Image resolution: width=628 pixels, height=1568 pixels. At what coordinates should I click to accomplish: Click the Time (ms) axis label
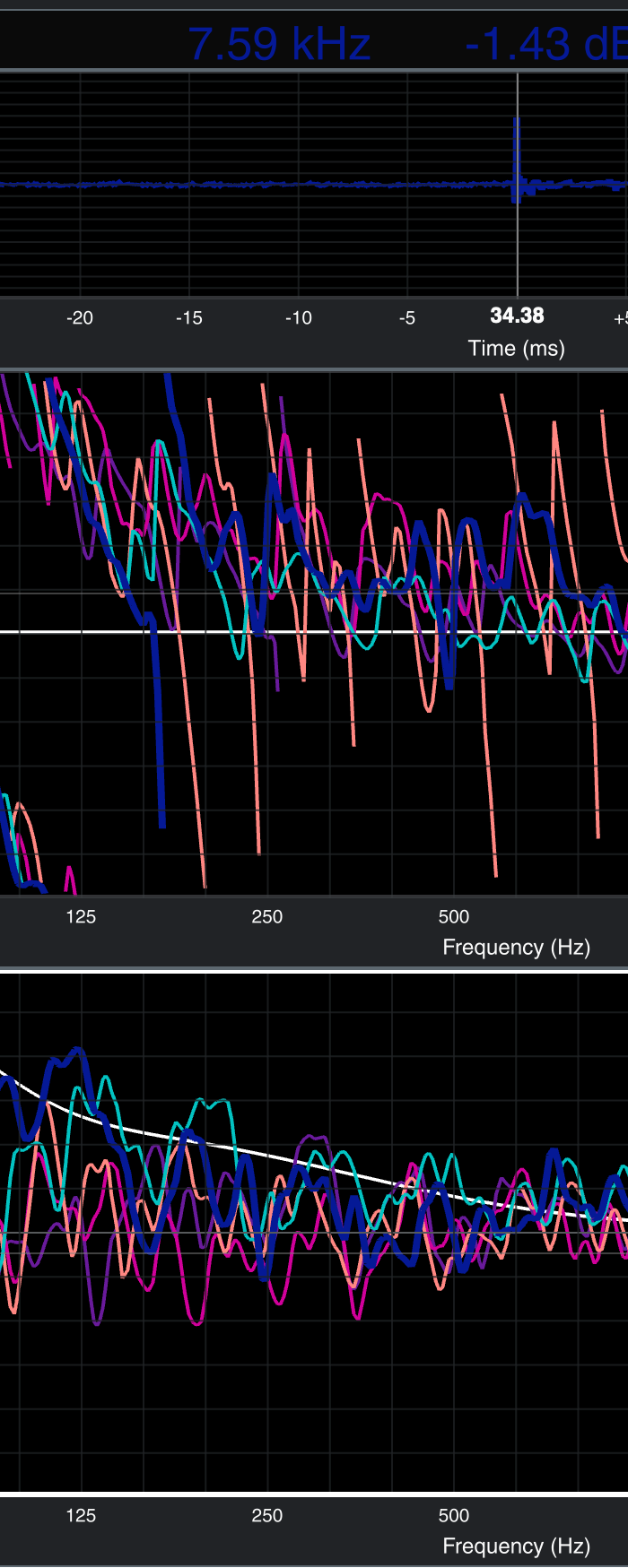click(517, 349)
